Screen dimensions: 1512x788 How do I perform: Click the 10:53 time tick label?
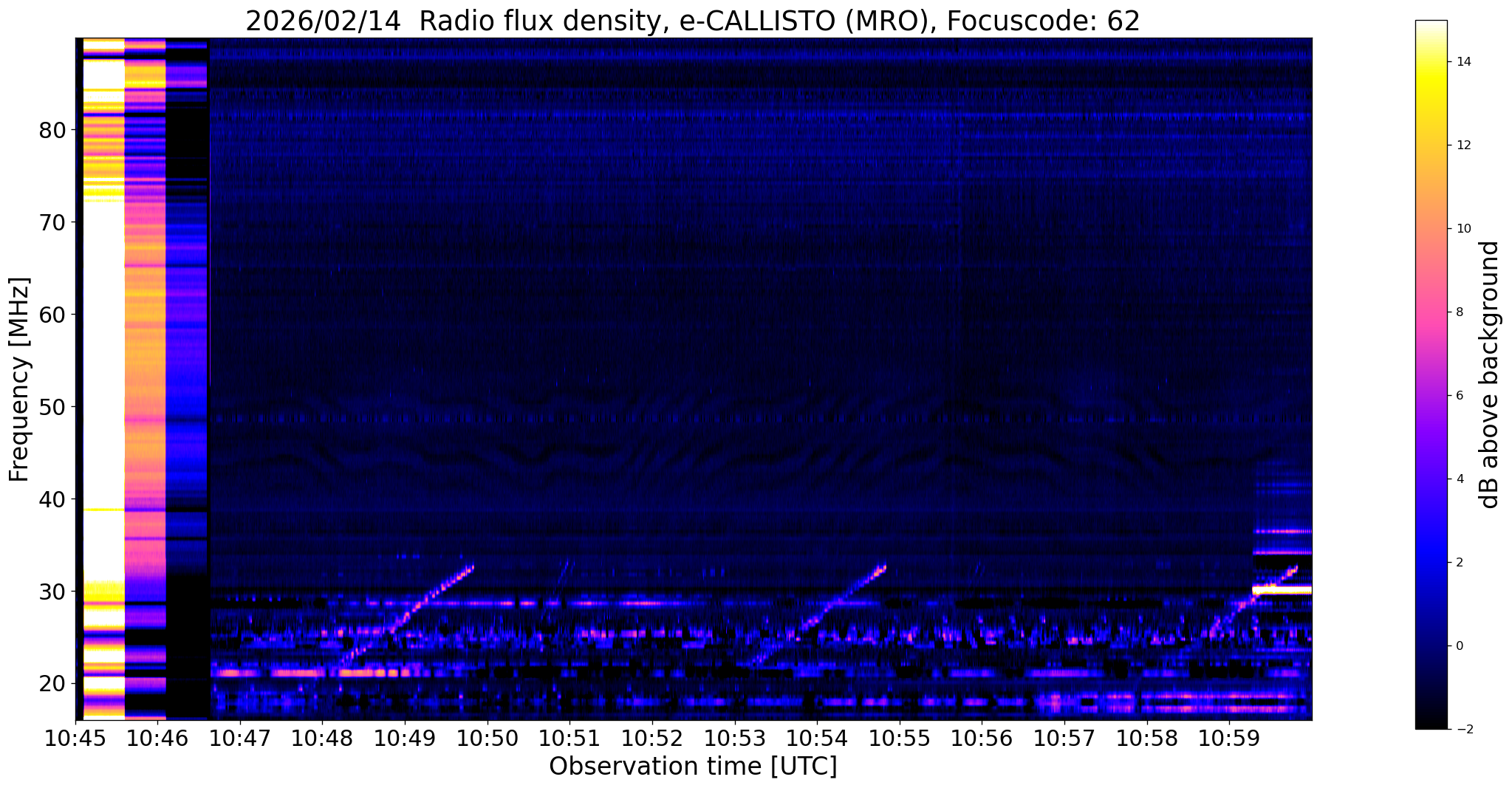(x=735, y=739)
